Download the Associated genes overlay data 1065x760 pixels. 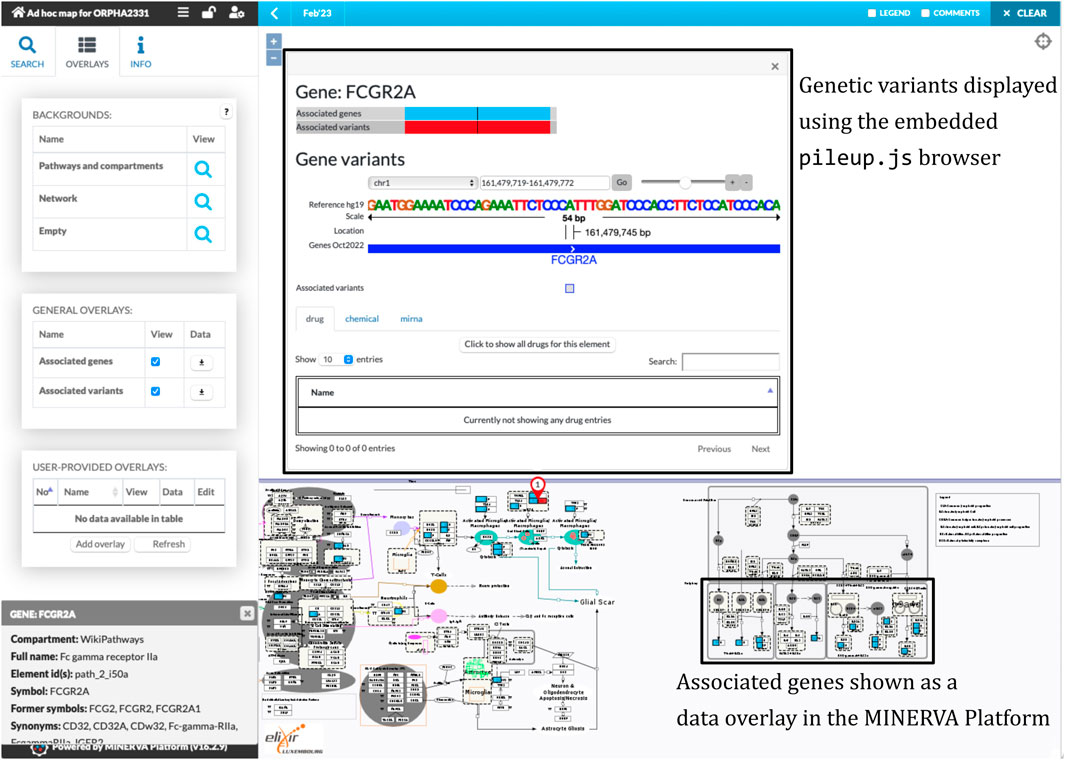click(201, 363)
